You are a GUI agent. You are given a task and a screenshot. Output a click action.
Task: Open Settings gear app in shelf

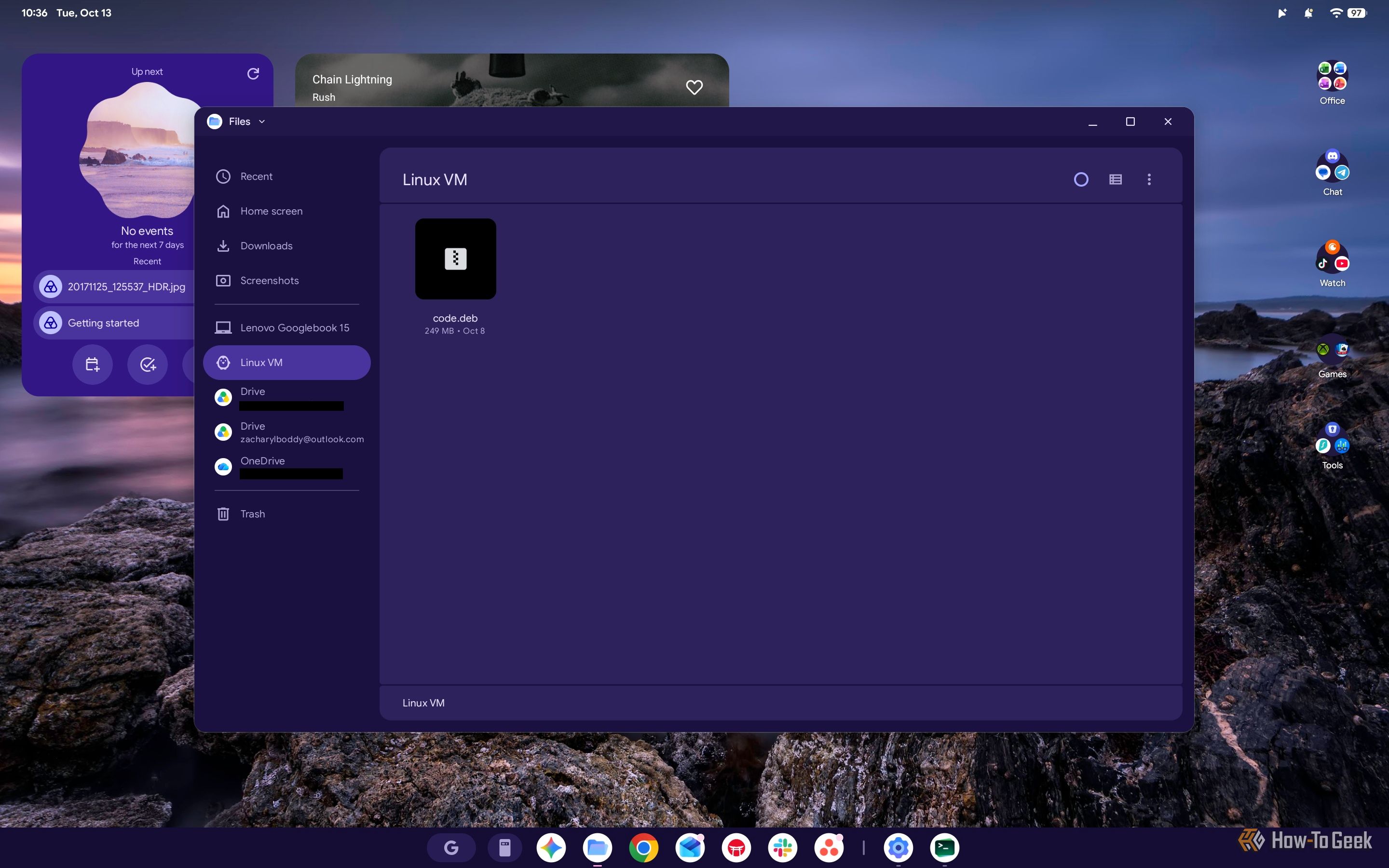pyautogui.click(x=898, y=847)
